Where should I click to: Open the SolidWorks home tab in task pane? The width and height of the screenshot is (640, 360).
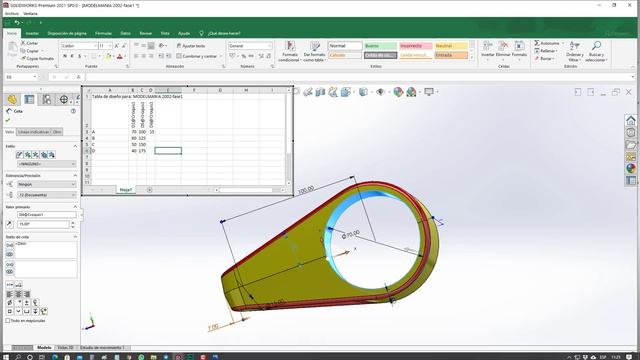[x=631, y=120]
